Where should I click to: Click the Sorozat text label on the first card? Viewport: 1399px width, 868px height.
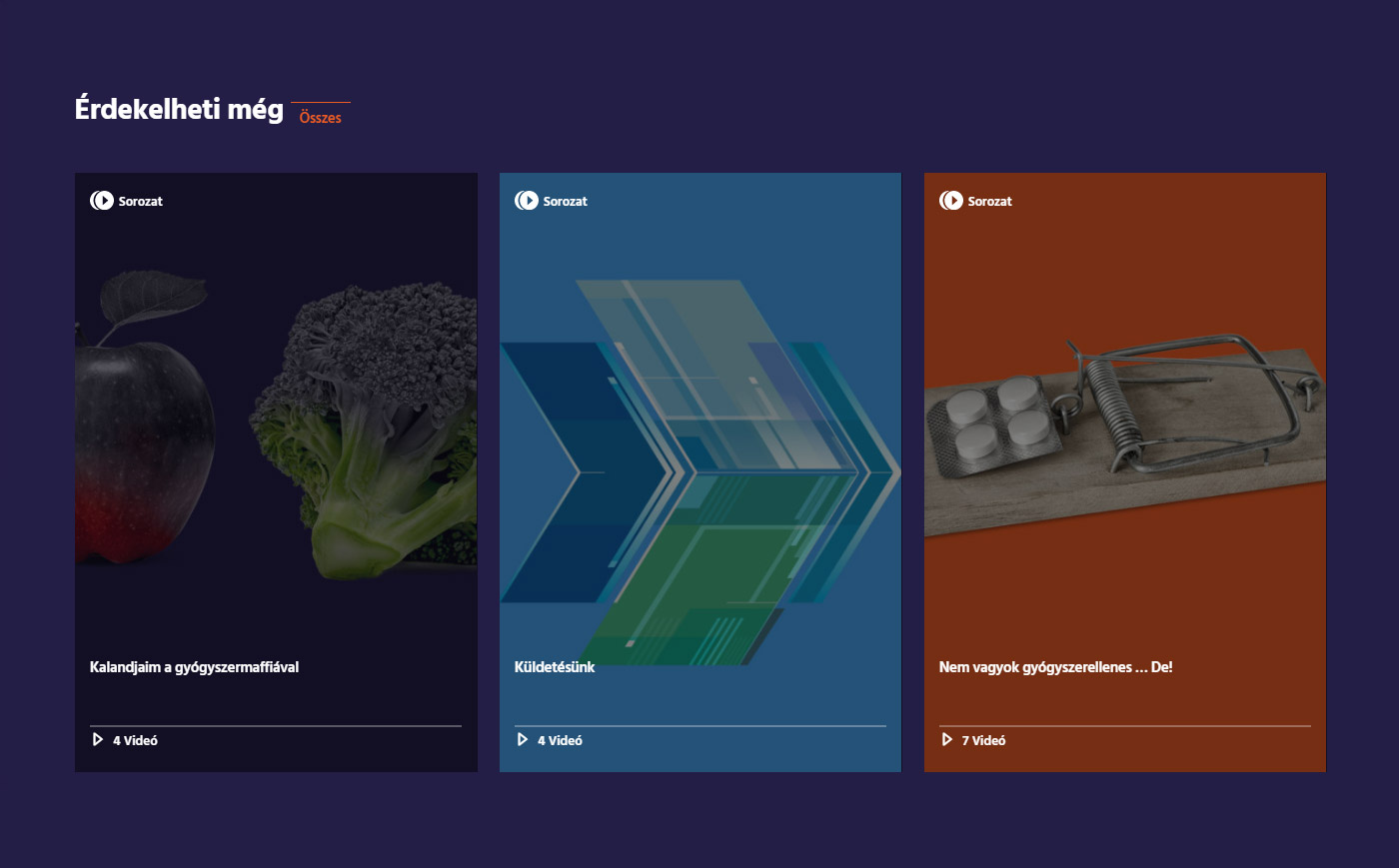[141, 201]
